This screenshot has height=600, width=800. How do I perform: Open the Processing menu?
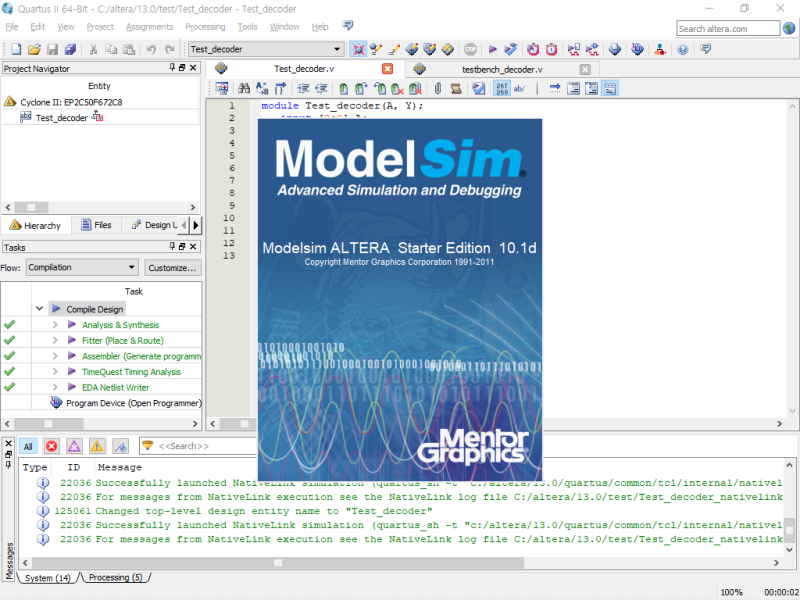click(205, 27)
